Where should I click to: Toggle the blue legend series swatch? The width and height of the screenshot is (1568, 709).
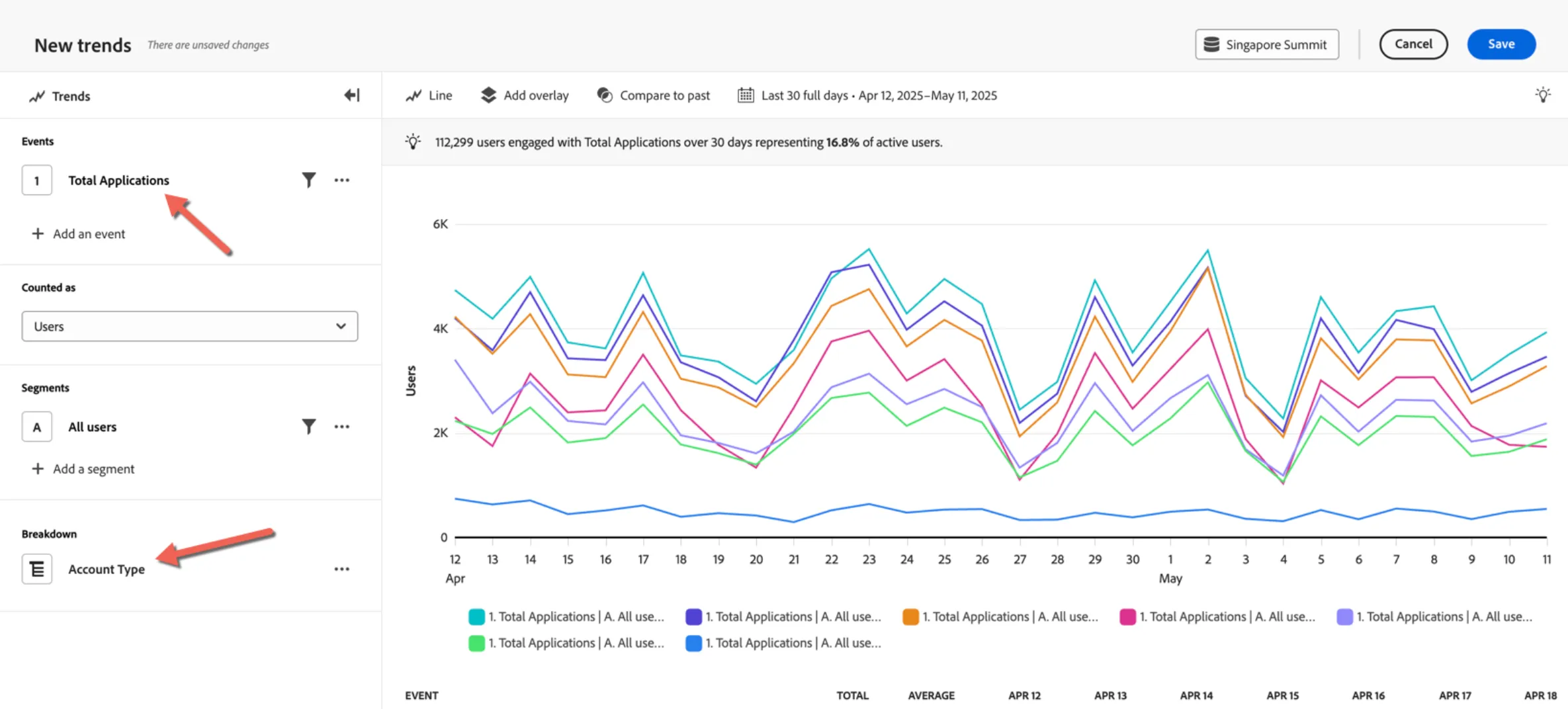[x=693, y=643]
